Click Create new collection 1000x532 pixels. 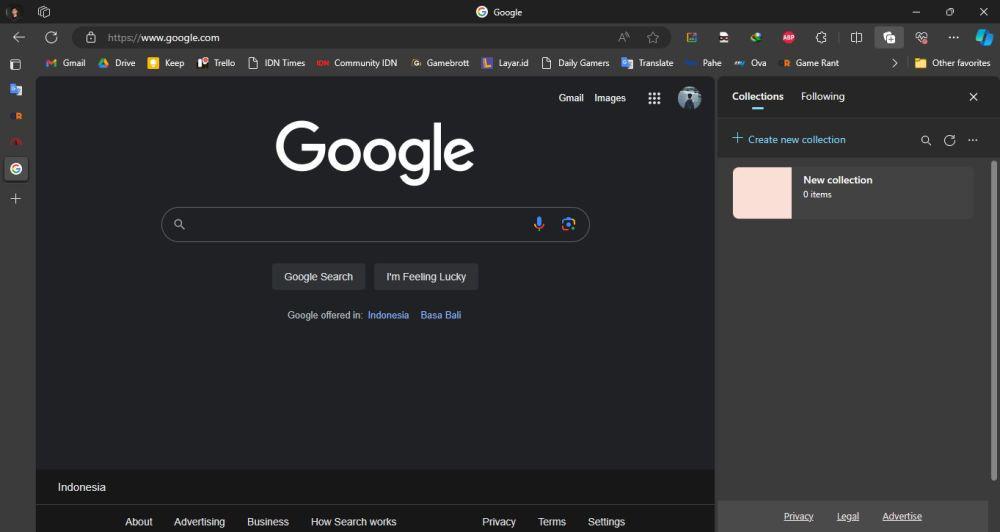coord(789,139)
